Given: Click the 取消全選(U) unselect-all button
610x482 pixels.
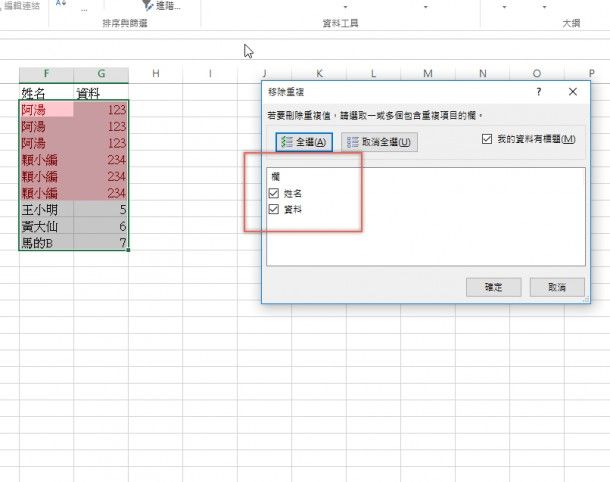Looking at the screenshot, I should pyautogui.click(x=379, y=142).
